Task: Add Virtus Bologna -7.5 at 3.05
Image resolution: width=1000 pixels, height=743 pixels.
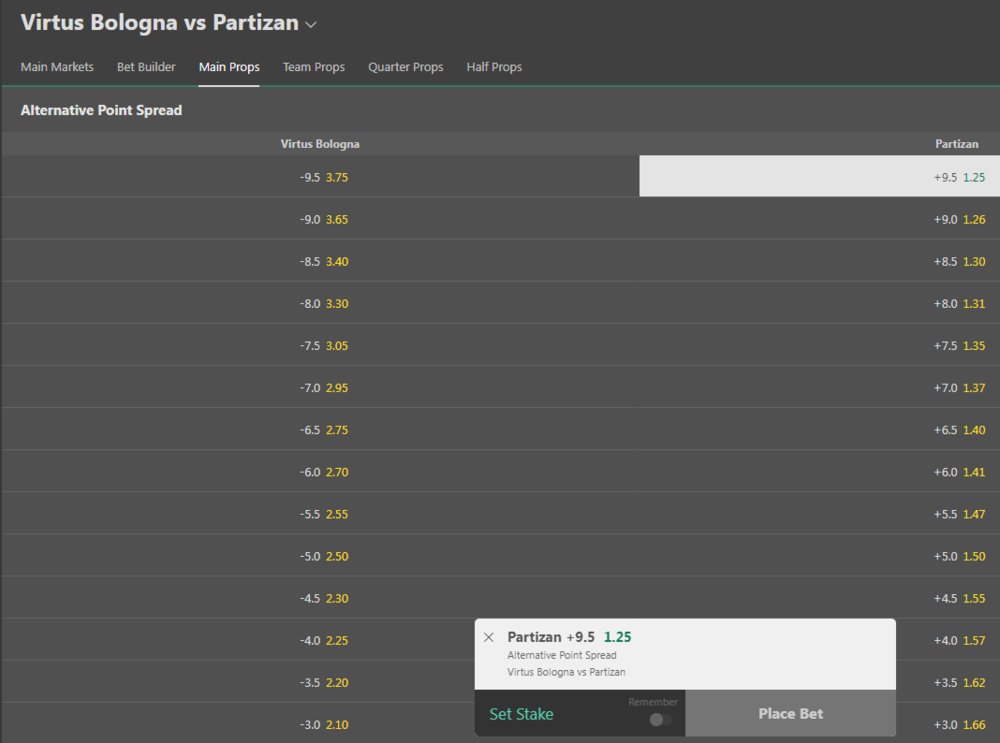Action: tap(320, 345)
